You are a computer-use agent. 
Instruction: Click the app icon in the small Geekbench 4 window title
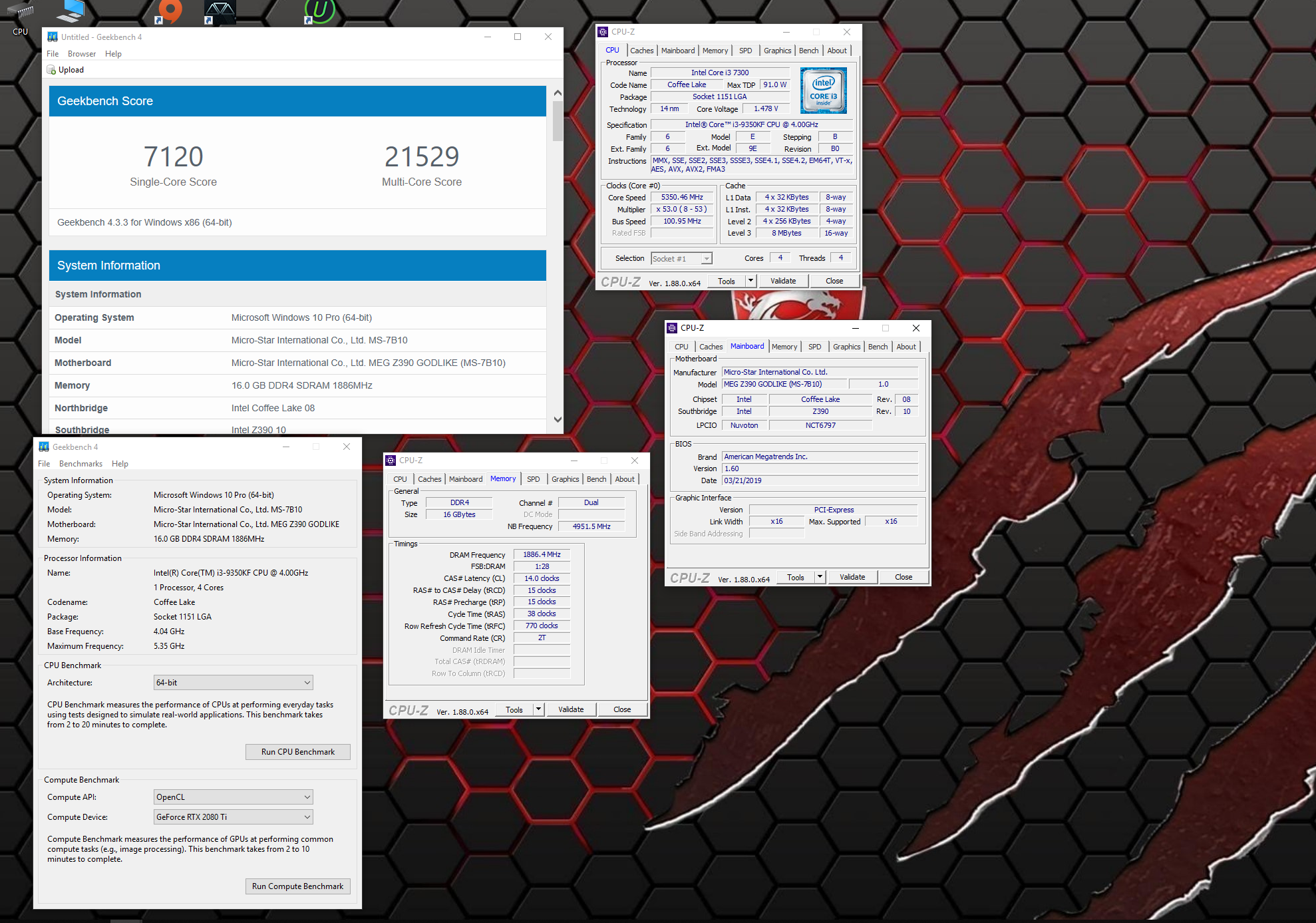point(44,447)
